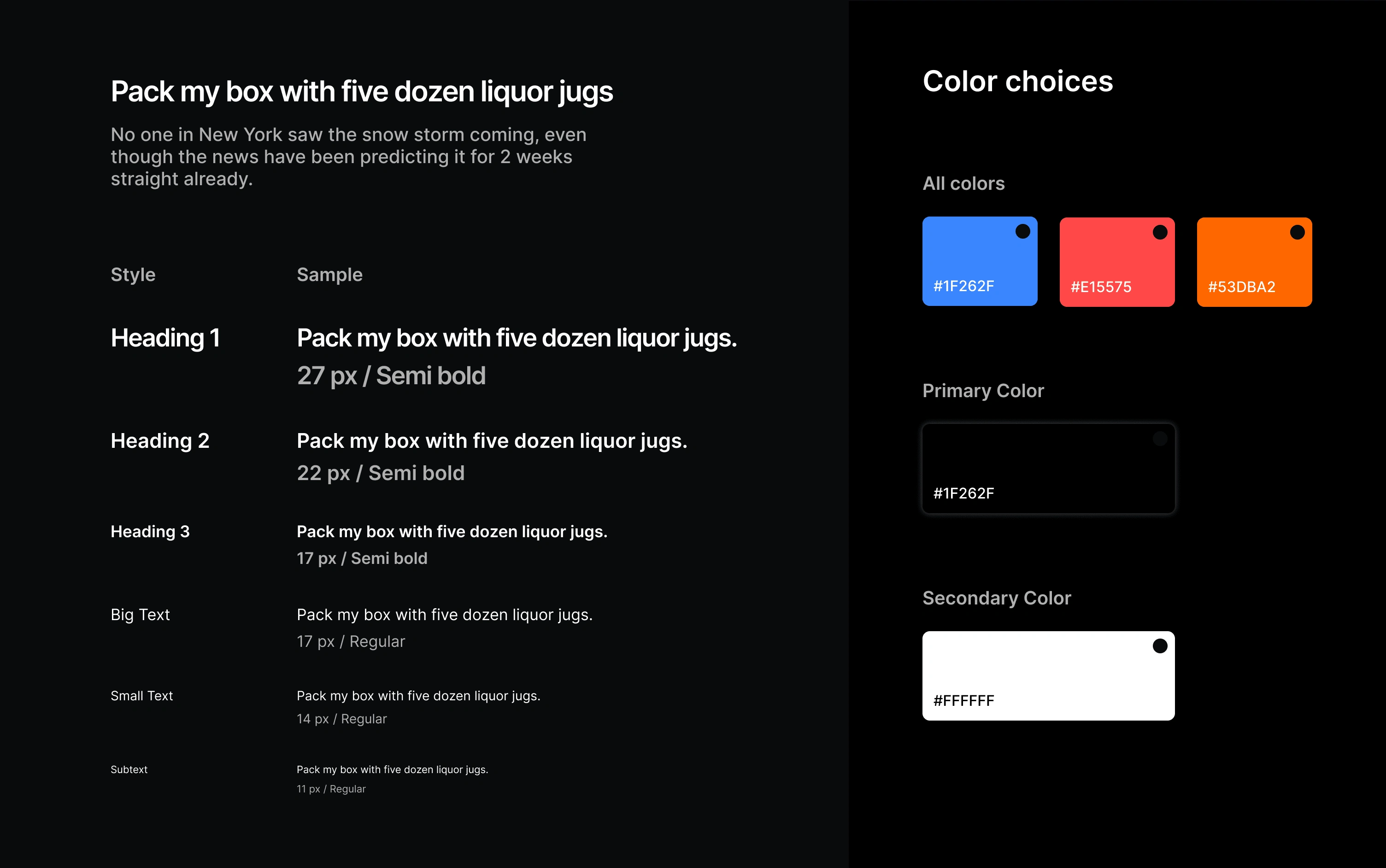This screenshot has height=868, width=1386.
Task: Click the 'Secondary Color' label
Action: coord(997,598)
